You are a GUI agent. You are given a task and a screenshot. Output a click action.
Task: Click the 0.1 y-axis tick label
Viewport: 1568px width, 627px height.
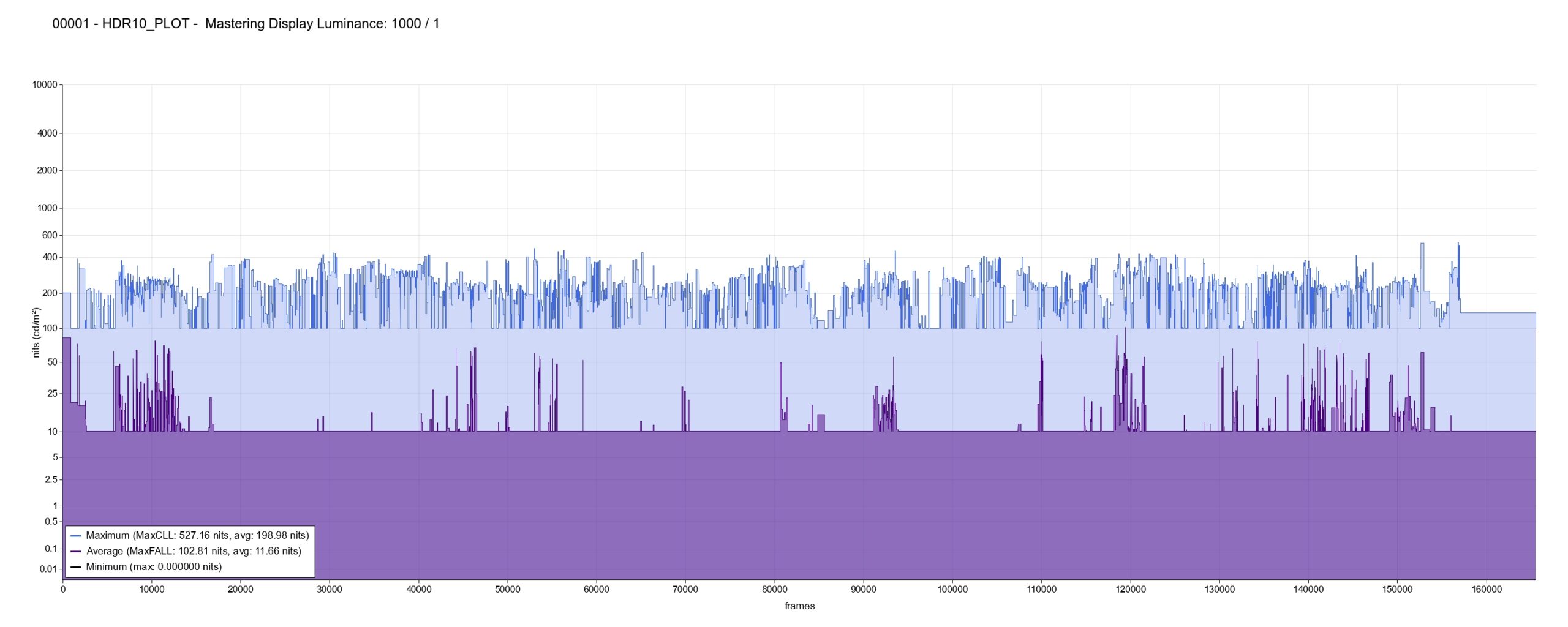tap(51, 549)
